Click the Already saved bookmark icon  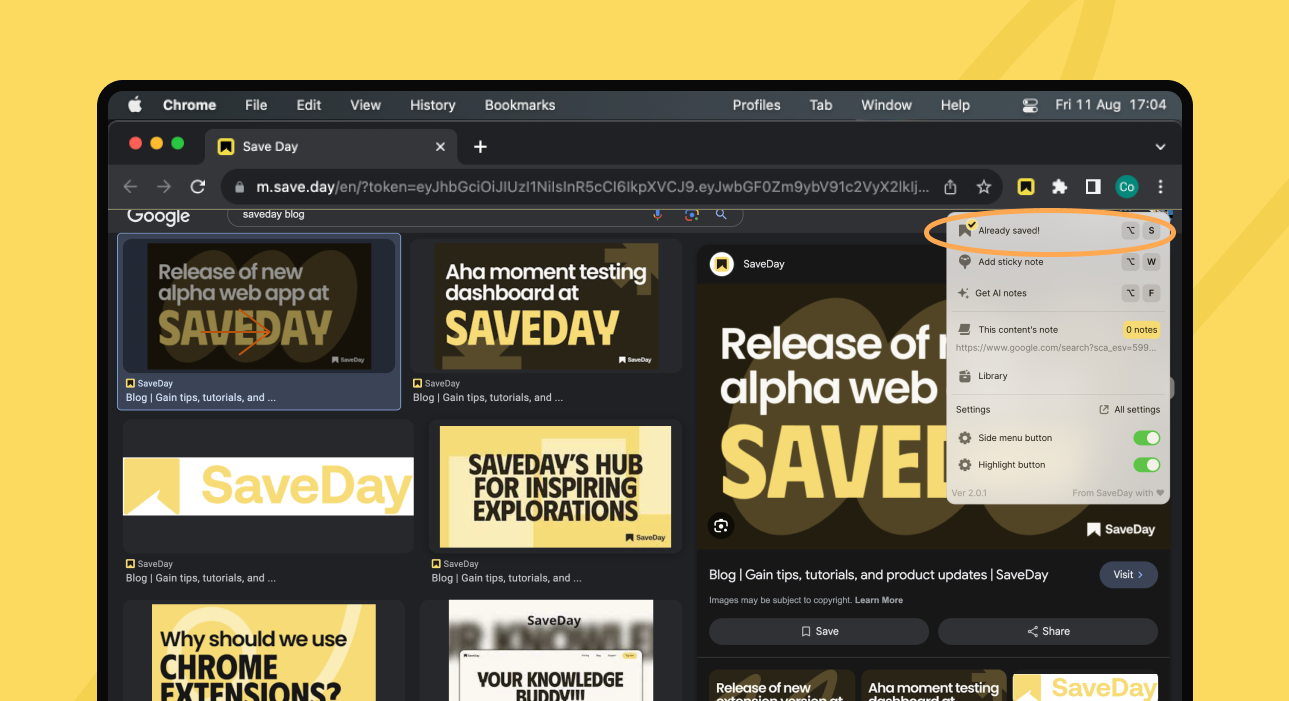[966, 230]
